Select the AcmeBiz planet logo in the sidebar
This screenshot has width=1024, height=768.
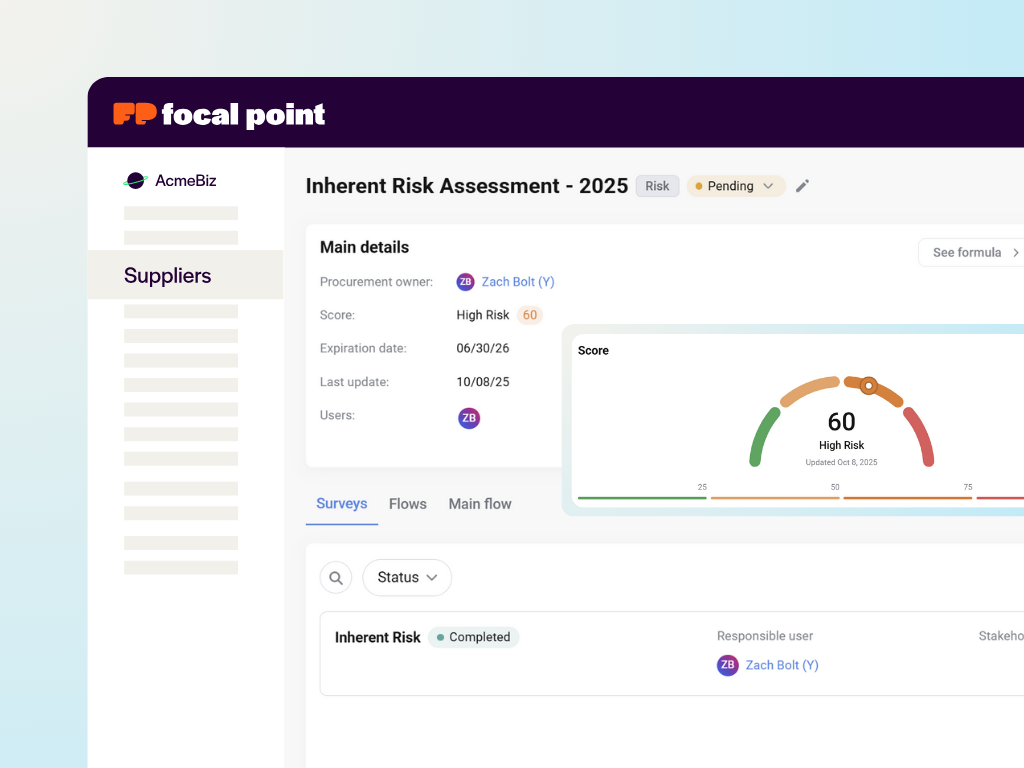click(x=135, y=180)
